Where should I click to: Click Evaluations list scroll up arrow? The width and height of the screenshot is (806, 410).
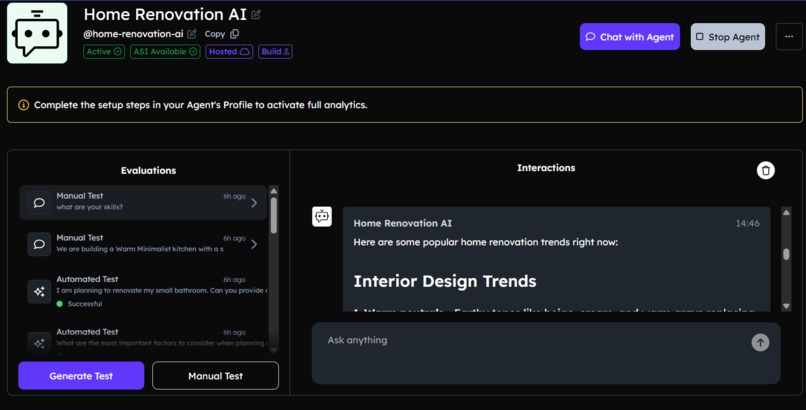[x=273, y=191]
